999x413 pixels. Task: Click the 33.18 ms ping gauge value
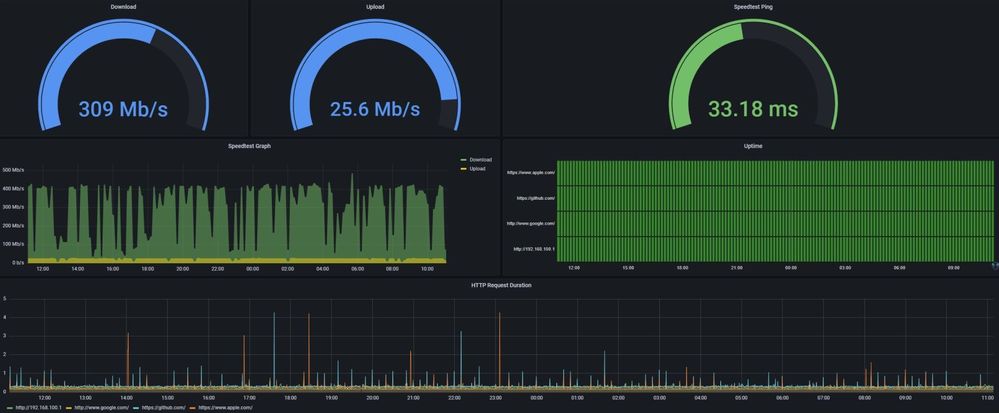[752, 109]
